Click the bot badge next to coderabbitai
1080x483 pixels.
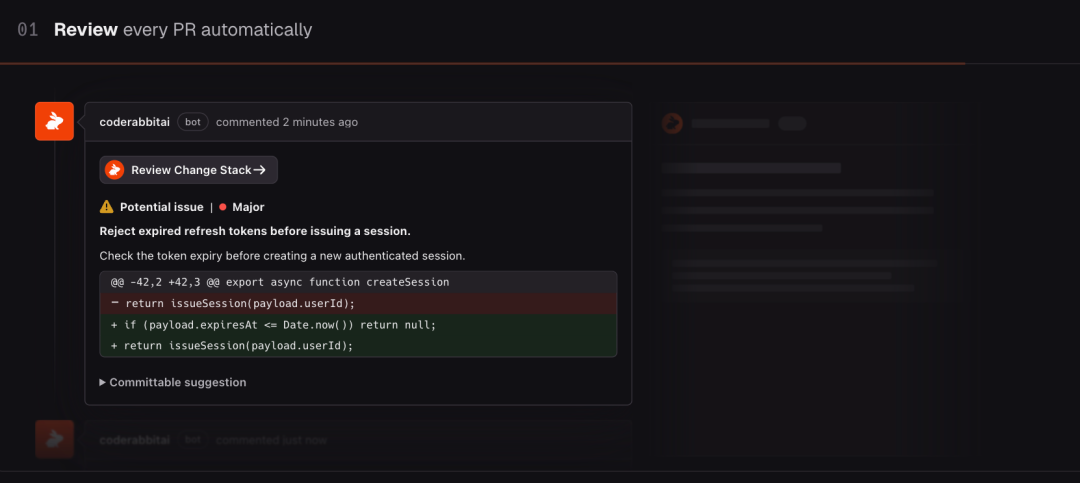click(193, 122)
